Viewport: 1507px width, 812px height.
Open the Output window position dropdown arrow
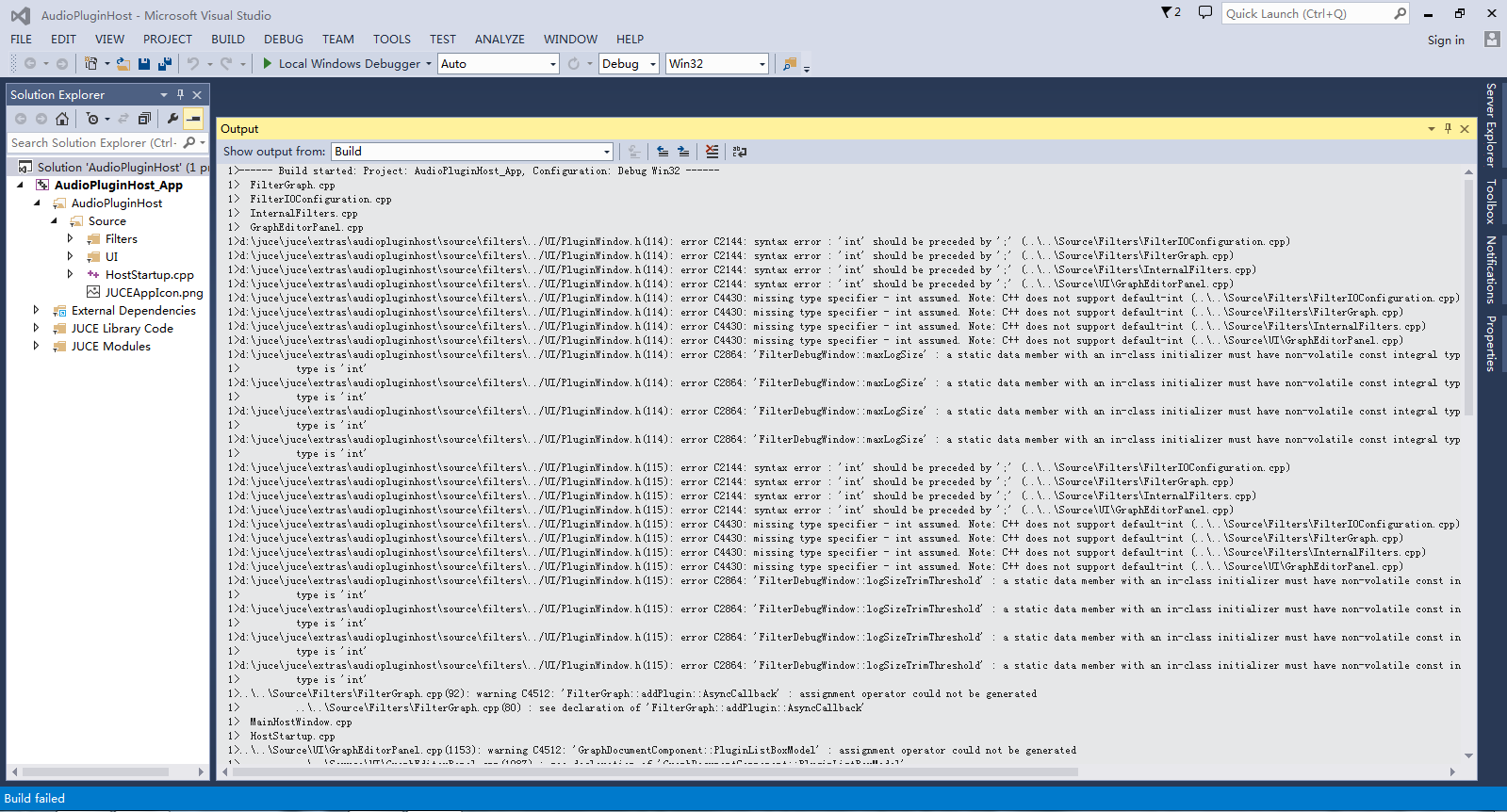tap(1432, 128)
